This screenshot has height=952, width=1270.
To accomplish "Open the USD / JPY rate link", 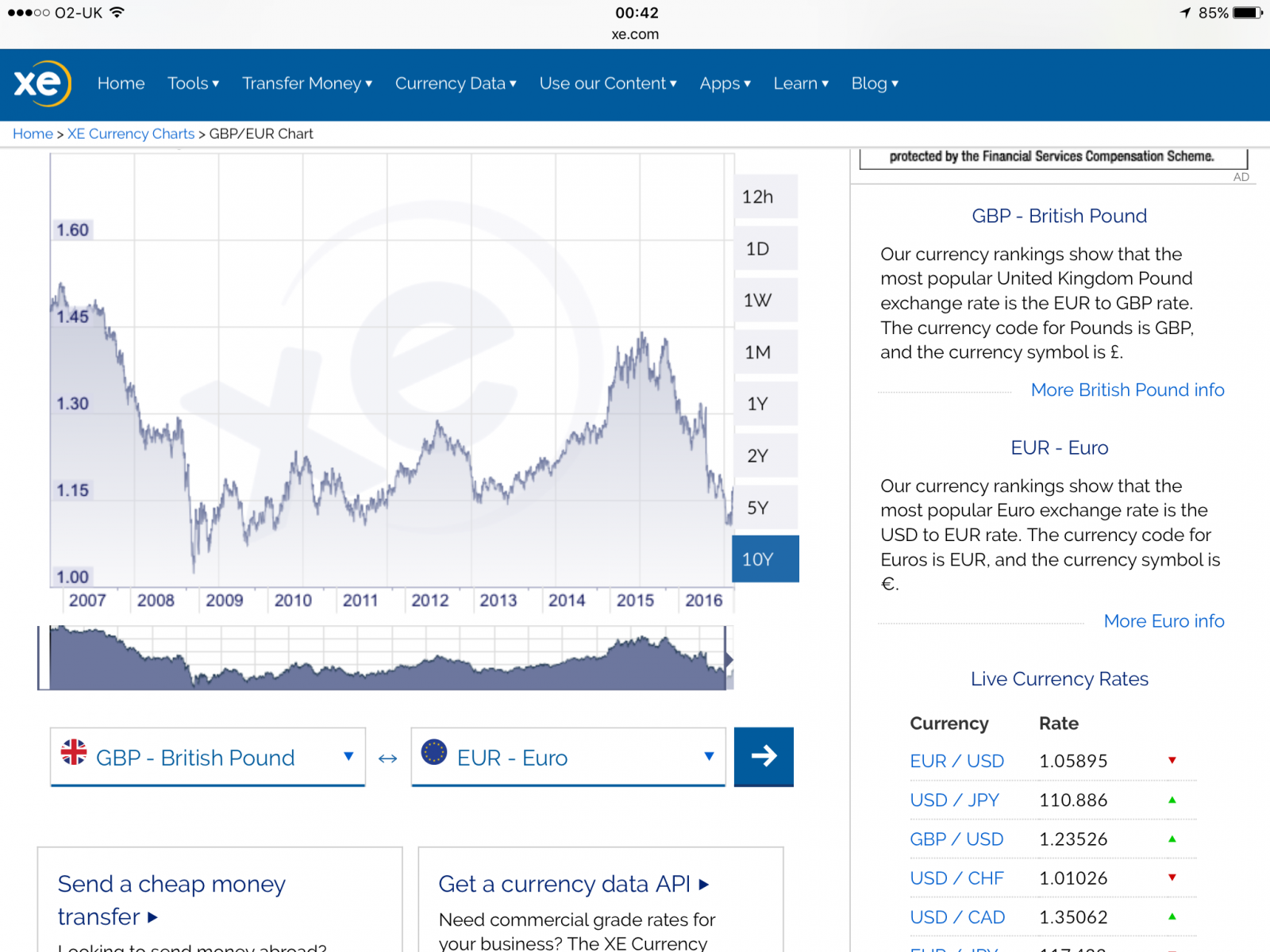I will [x=954, y=800].
